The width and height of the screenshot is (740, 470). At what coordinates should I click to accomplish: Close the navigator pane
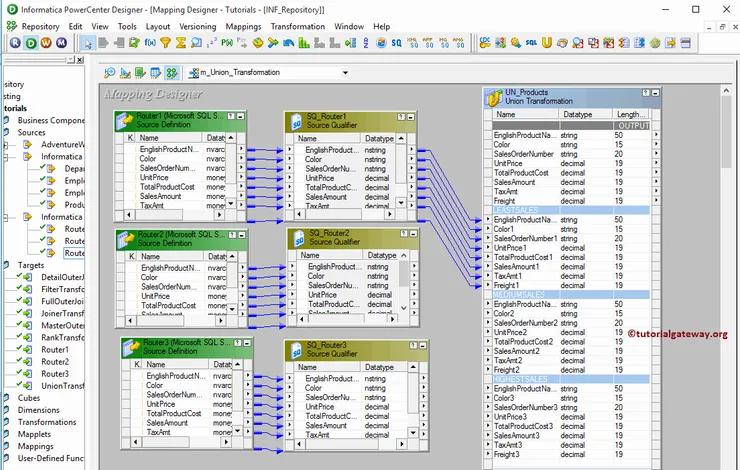tap(80, 59)
